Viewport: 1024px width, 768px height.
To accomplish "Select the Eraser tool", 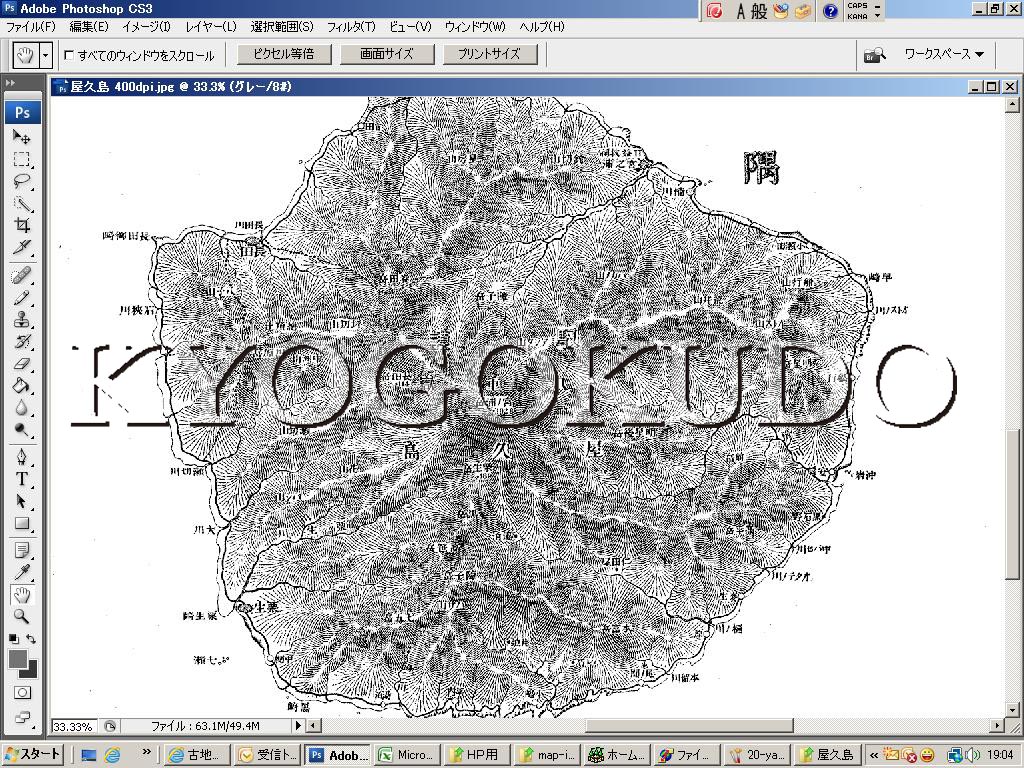I will (x=22, y=364).
